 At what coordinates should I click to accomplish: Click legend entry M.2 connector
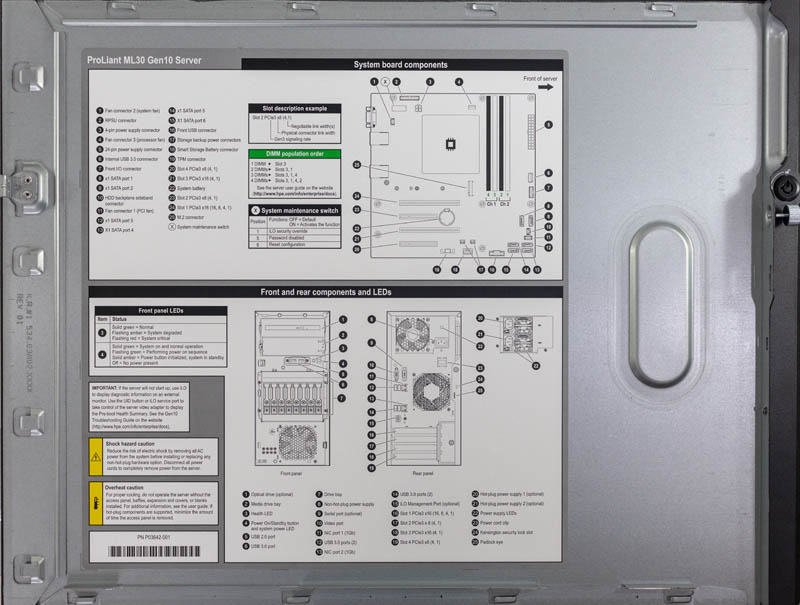tap(186, 217)
